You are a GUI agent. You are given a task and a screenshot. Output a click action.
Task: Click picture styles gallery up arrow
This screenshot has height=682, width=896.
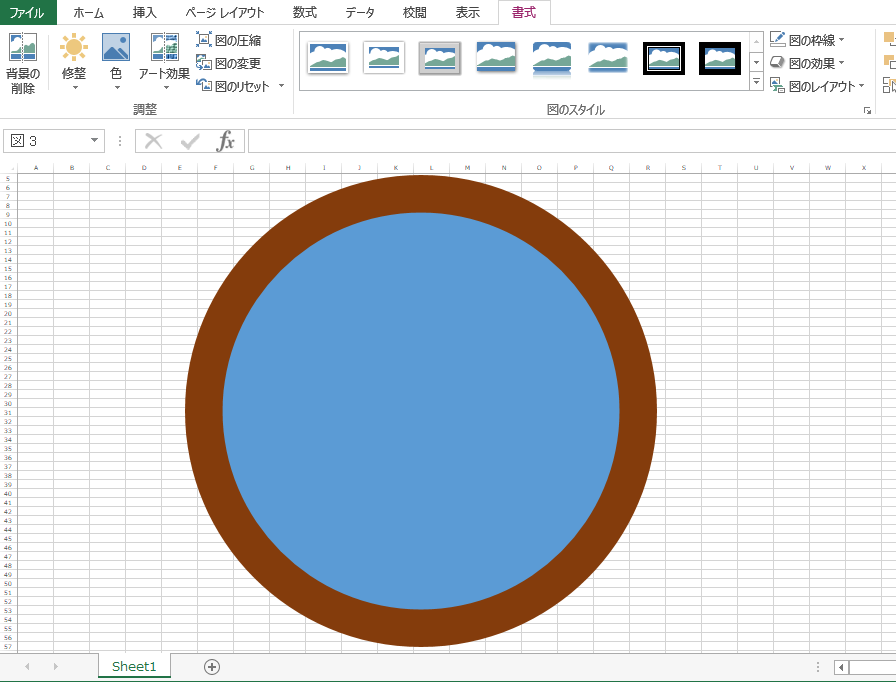(757, 42)
